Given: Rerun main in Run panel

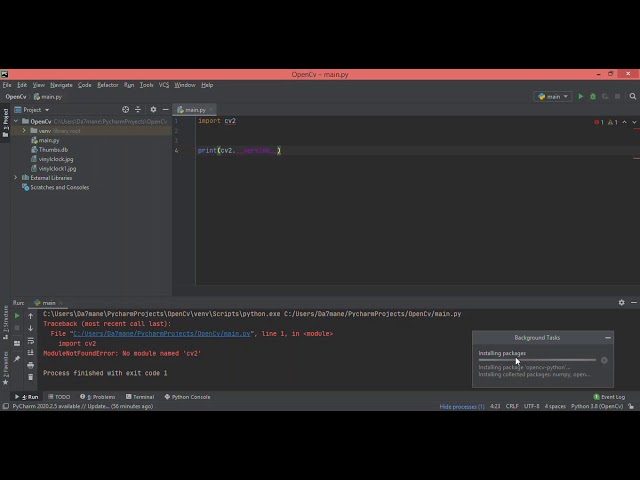Looking at the screenshot, I should [x=17, y=316].
